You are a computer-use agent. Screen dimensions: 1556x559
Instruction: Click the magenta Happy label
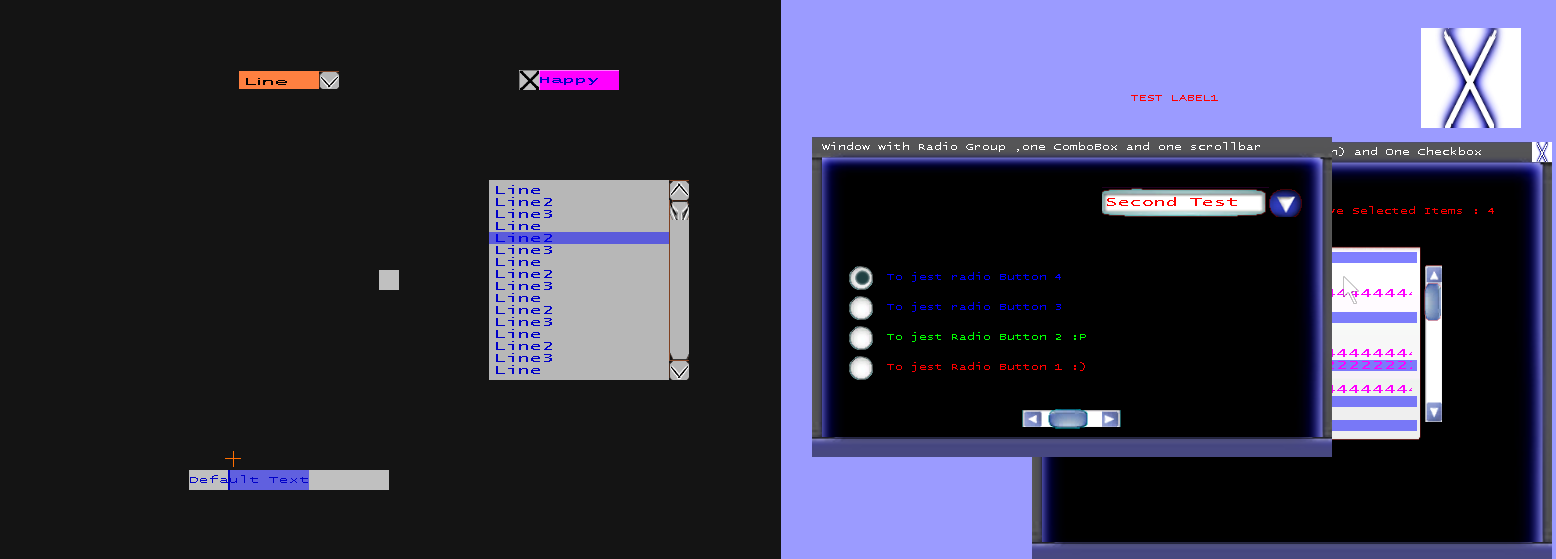(579, 80)
